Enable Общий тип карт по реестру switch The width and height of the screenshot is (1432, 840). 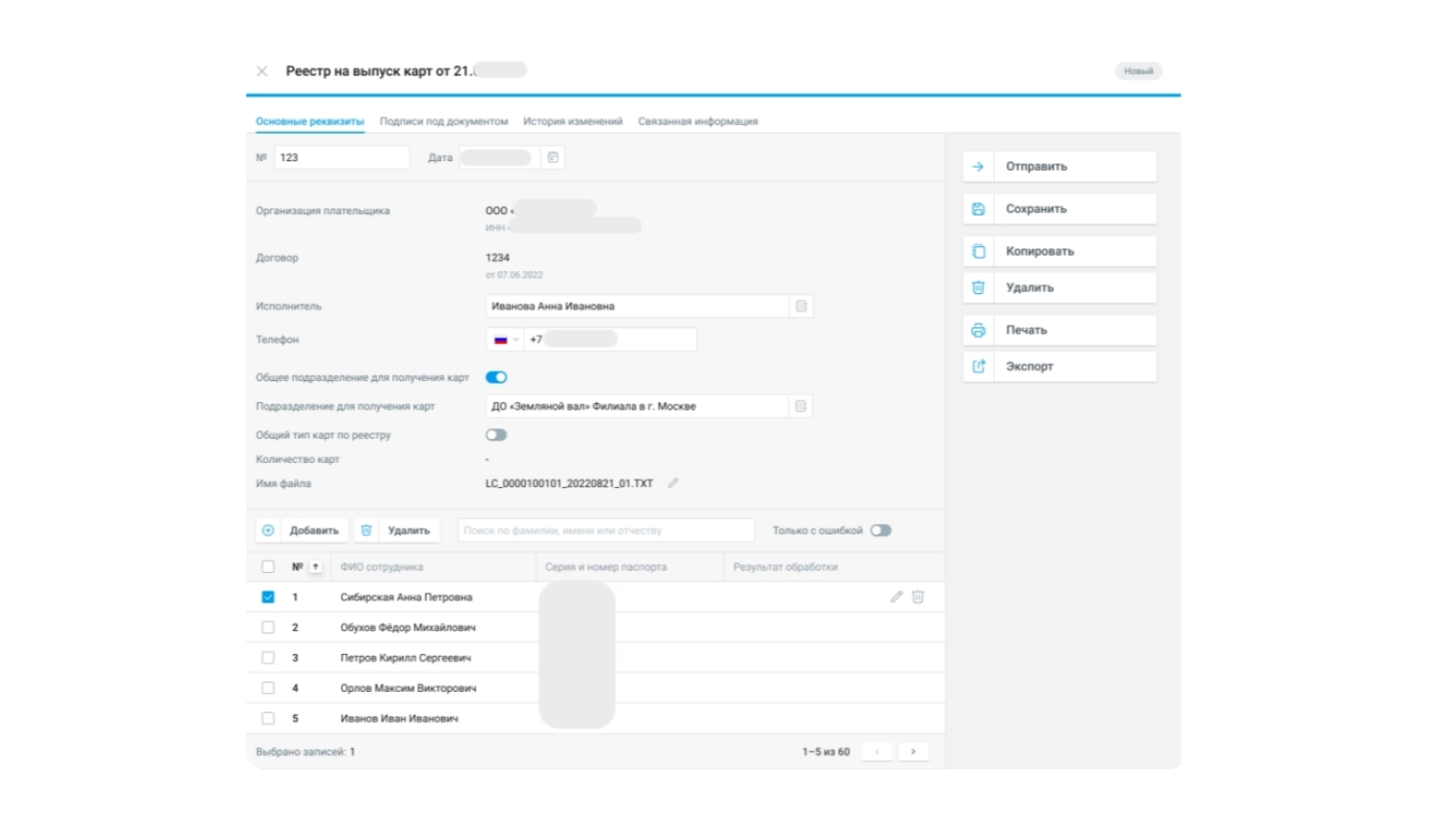click(x=496, y=434)
